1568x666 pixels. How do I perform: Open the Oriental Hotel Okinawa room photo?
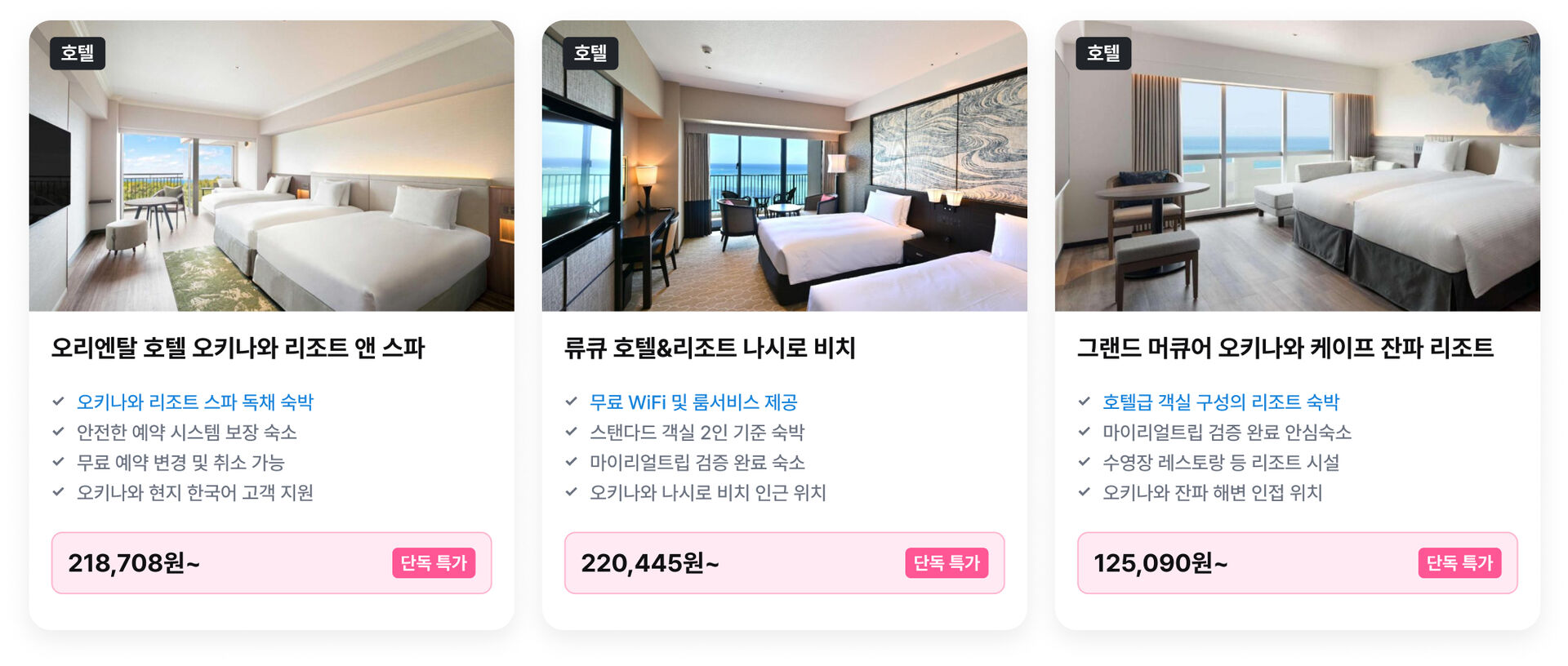coord(272,166)
